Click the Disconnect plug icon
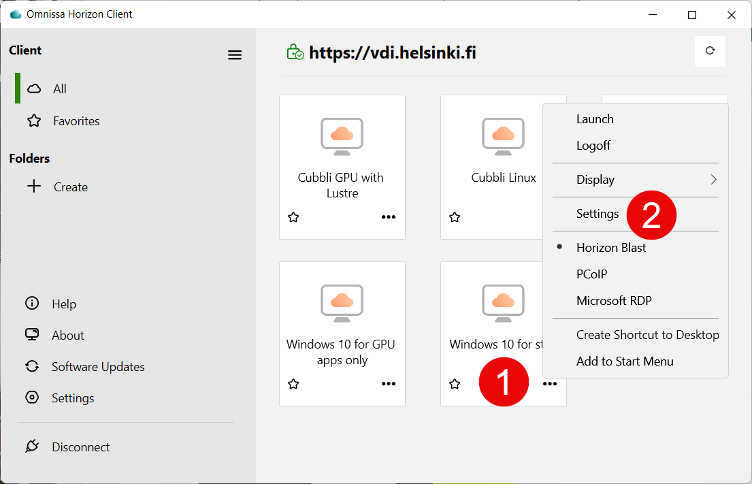The image size is (755, 485). click(32, 446)
